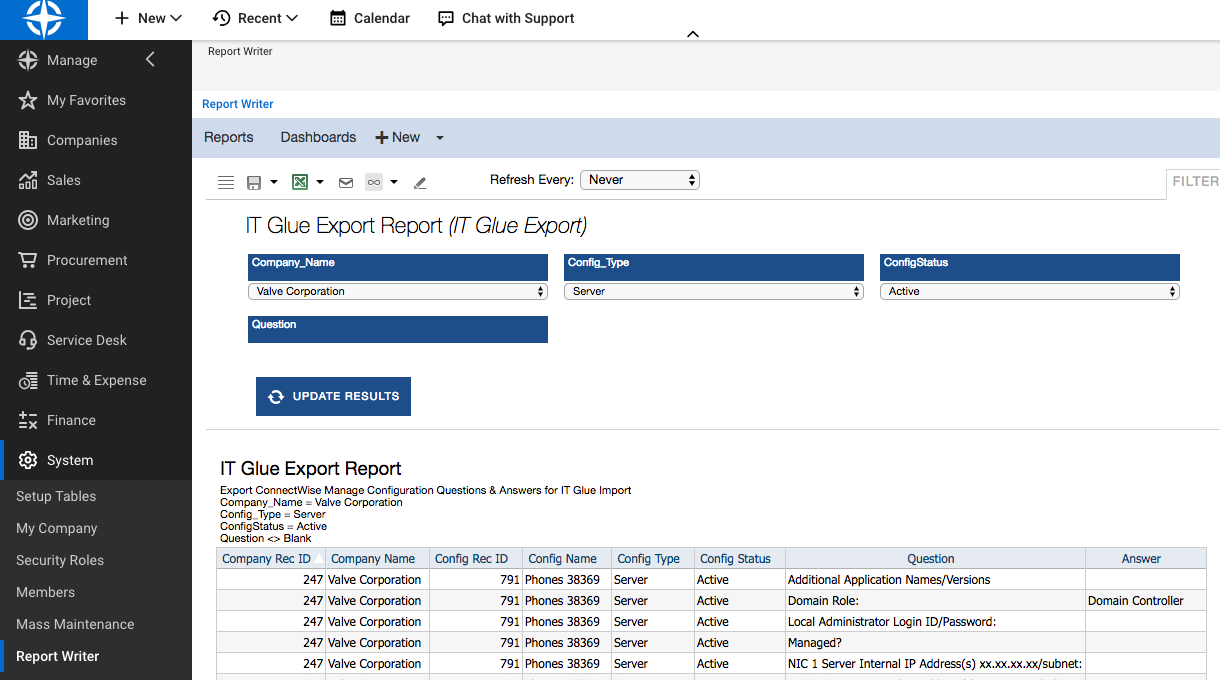Open the Calendar from the top bar
The width and height of the screenshot is (1220, 680).
click(369, 18)
